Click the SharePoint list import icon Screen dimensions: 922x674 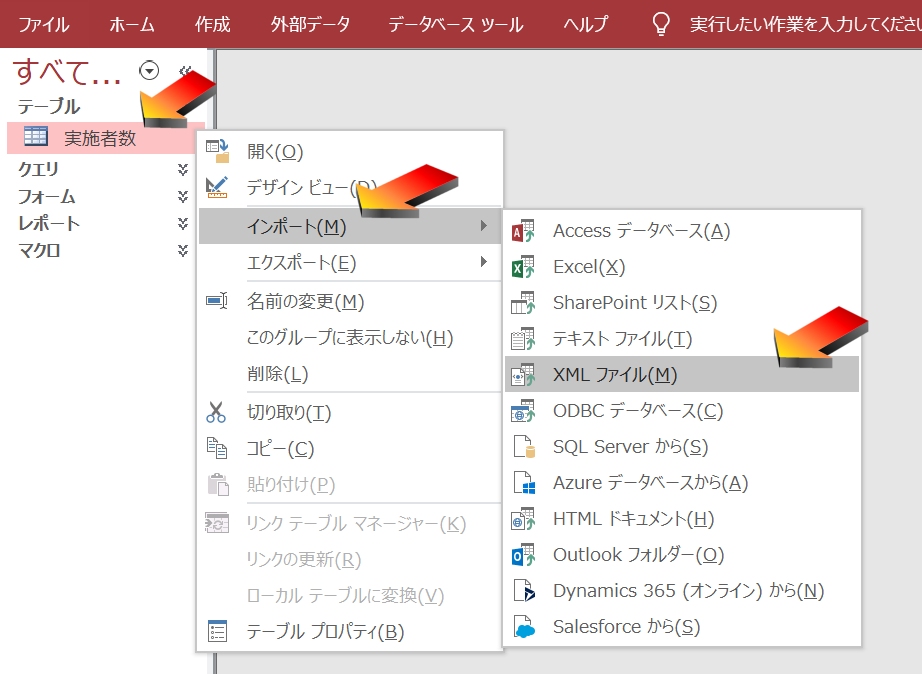point(523,303)
